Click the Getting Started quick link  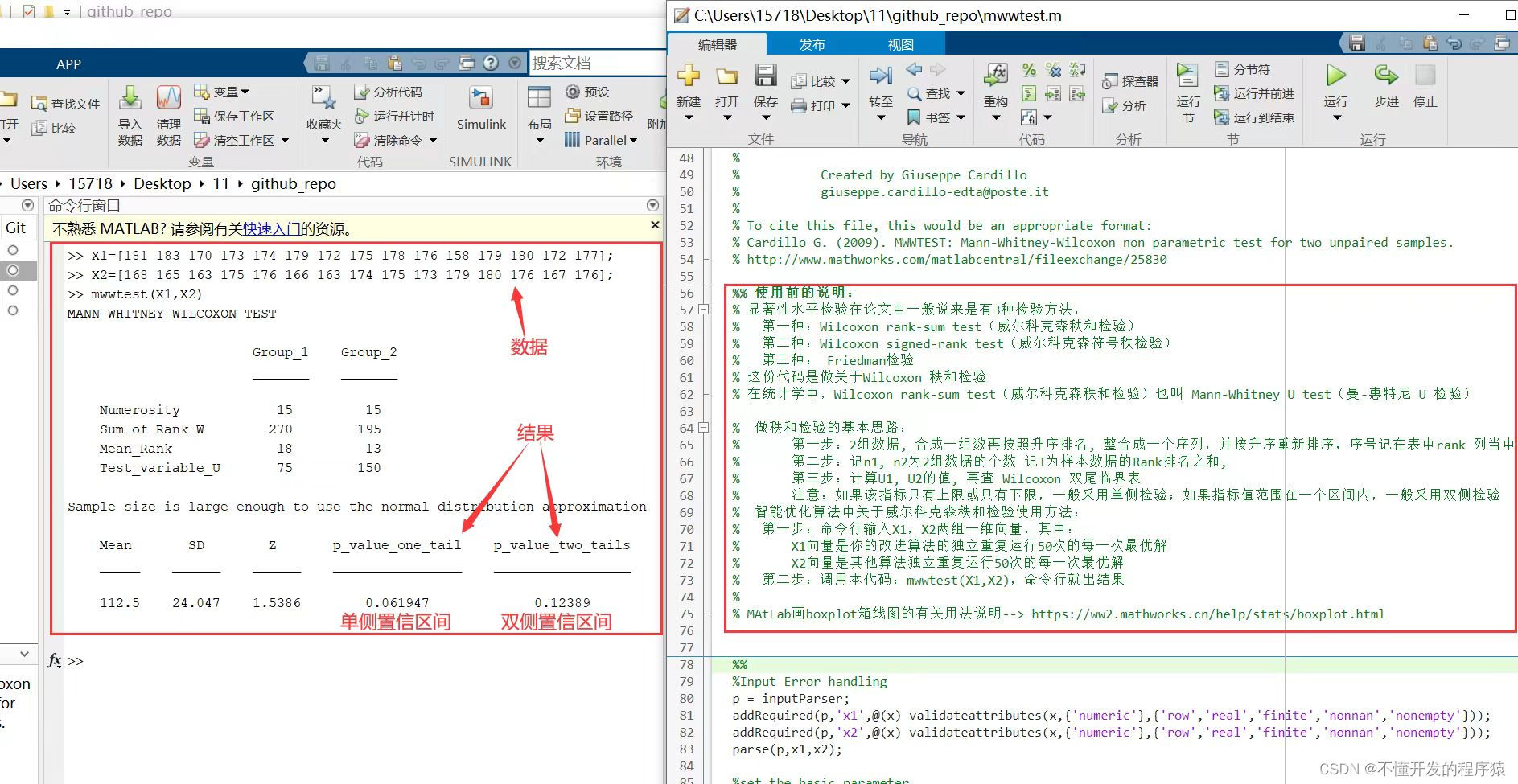tap(271, 229)
